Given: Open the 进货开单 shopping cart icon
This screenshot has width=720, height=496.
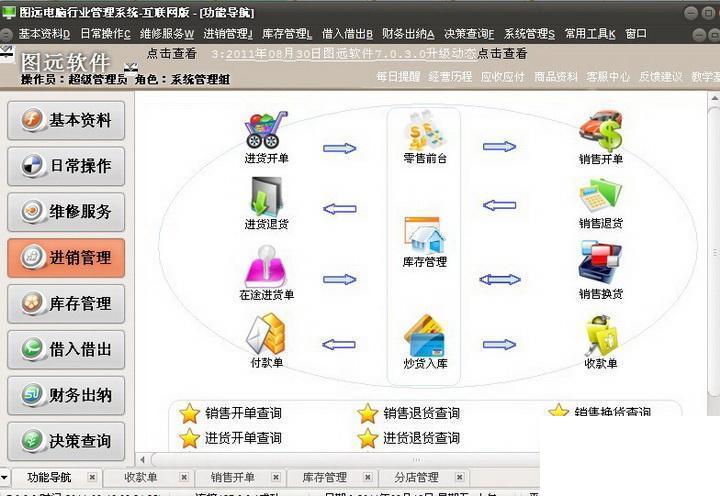Looking at the screenshot, I should coord(266,130).
